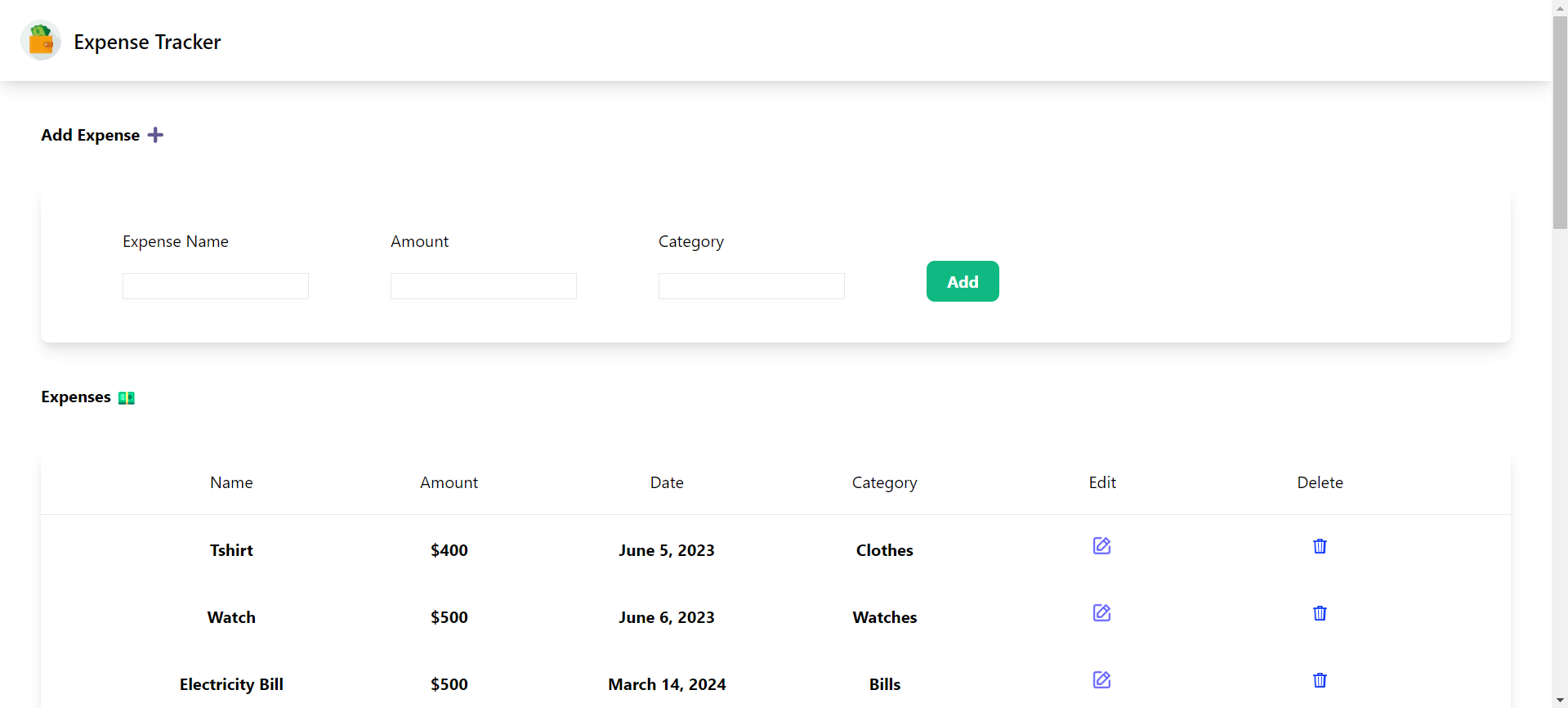1568x708 pixels.
Task: Select the Electricity Bill name cell
Action: coord(231,684)
